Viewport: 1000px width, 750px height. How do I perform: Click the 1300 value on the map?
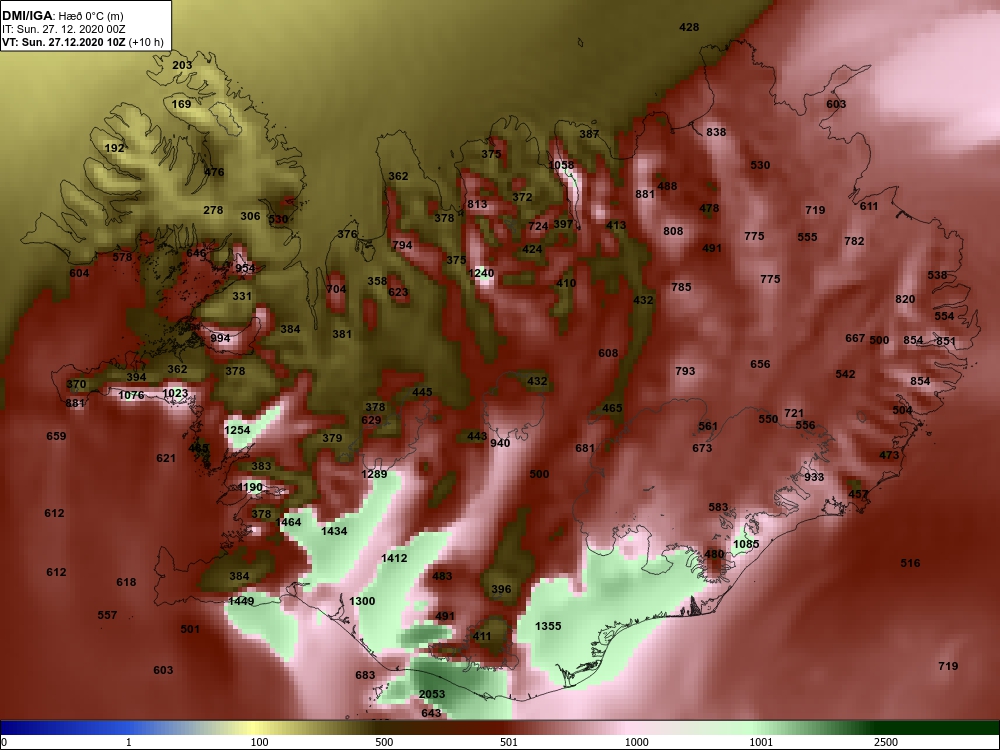(362, 601)
